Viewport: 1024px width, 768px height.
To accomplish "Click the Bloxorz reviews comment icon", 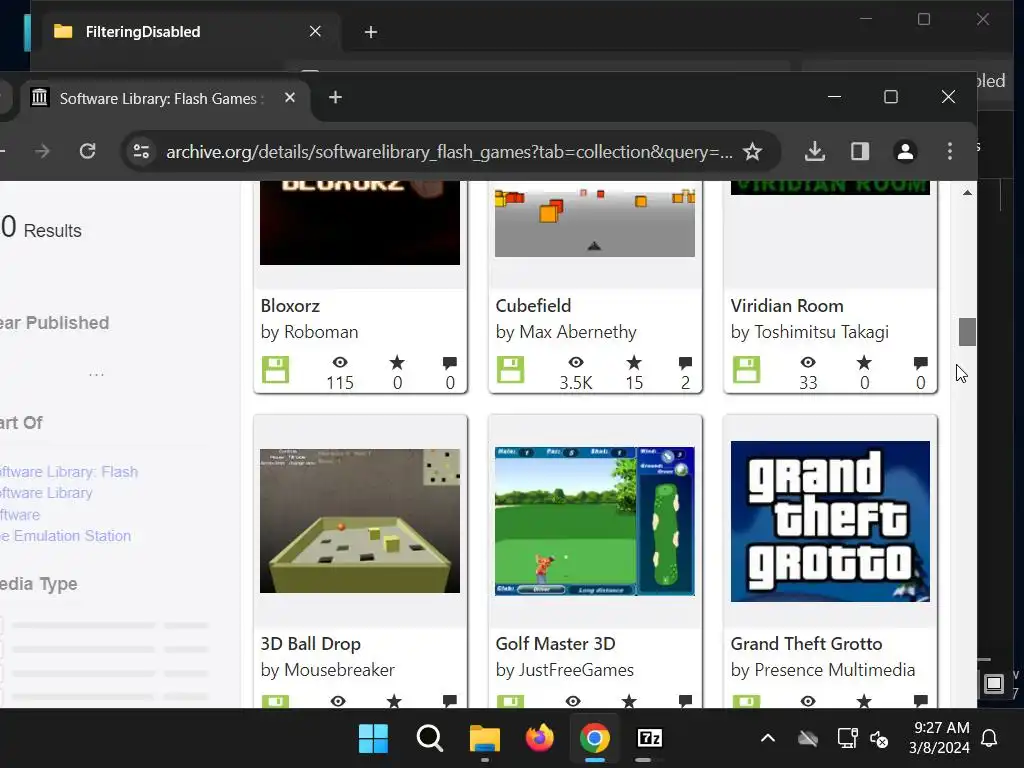I will click(450, 363).
